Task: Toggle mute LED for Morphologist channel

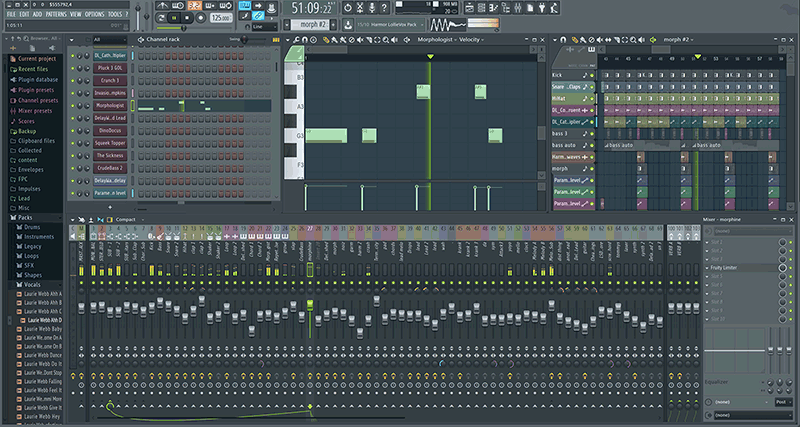Action: pyautogui.click(x=72, y=106)
